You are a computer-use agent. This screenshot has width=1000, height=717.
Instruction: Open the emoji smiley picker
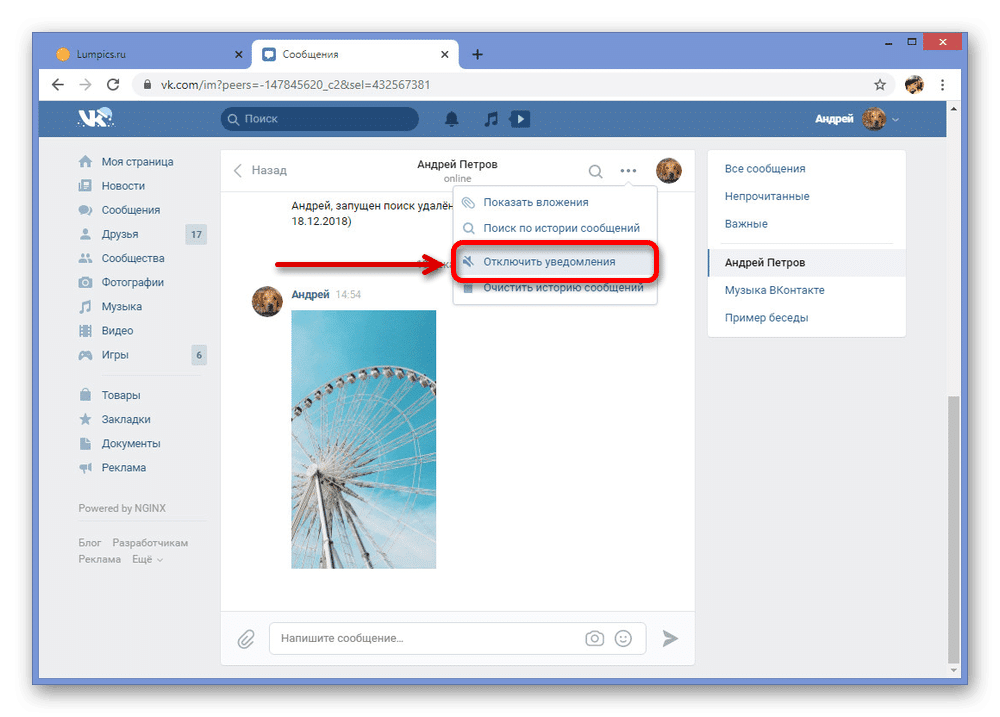[x=624, y=638]
